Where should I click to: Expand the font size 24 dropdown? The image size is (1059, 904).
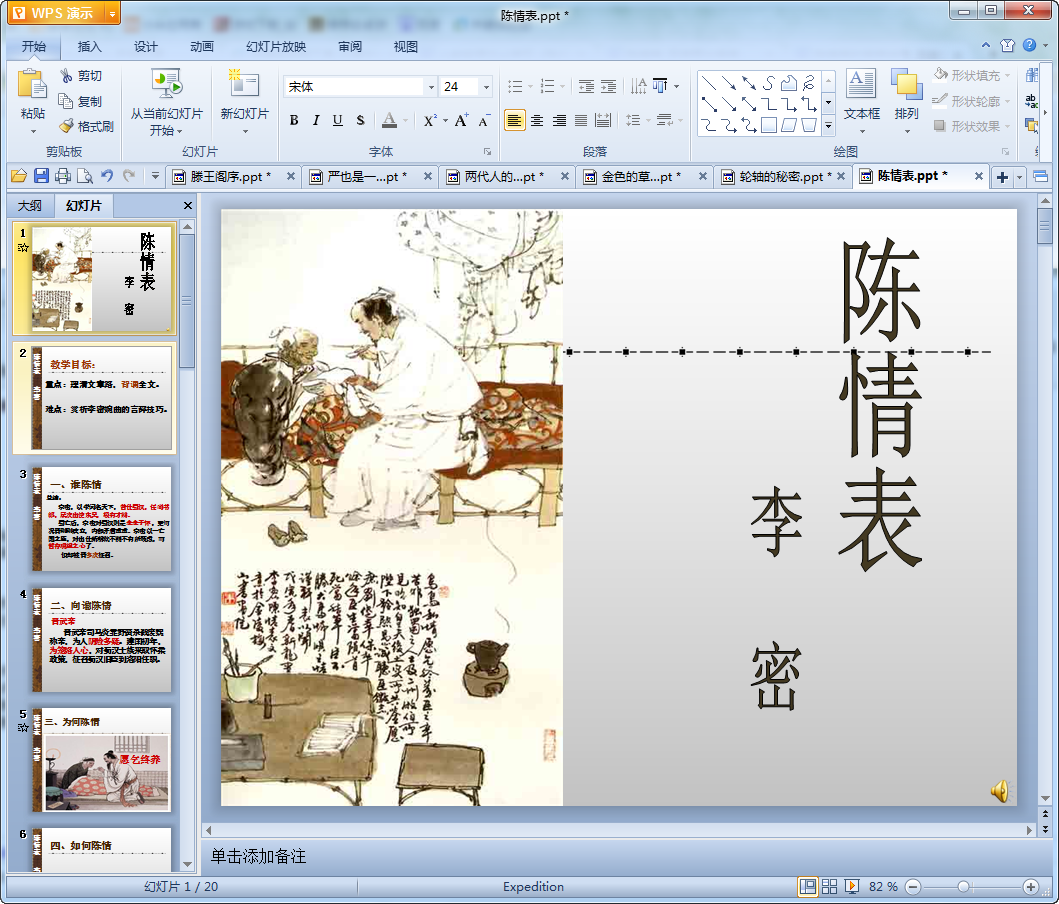click(x=486, y=87)
